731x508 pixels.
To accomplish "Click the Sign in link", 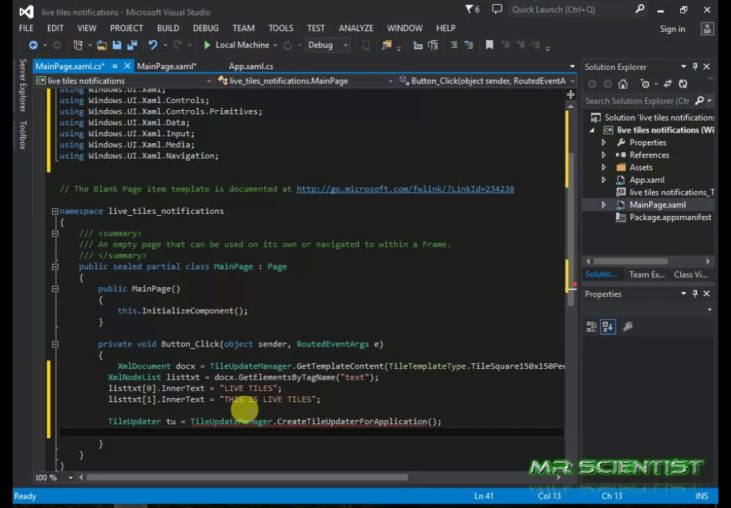I will [672, 29].
